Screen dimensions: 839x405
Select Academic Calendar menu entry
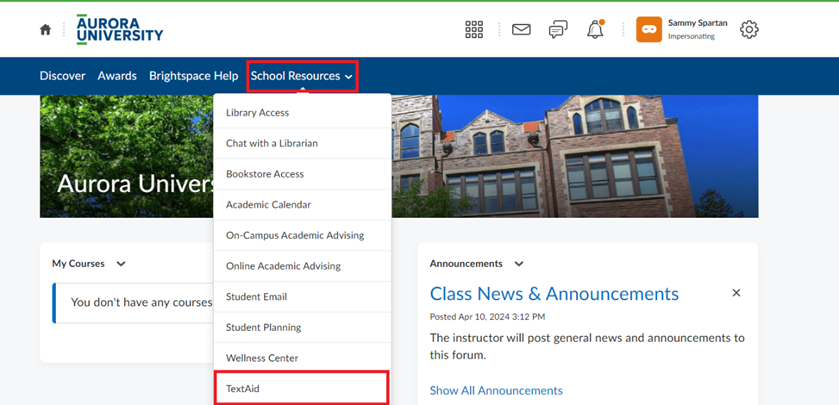pos(302,204)
